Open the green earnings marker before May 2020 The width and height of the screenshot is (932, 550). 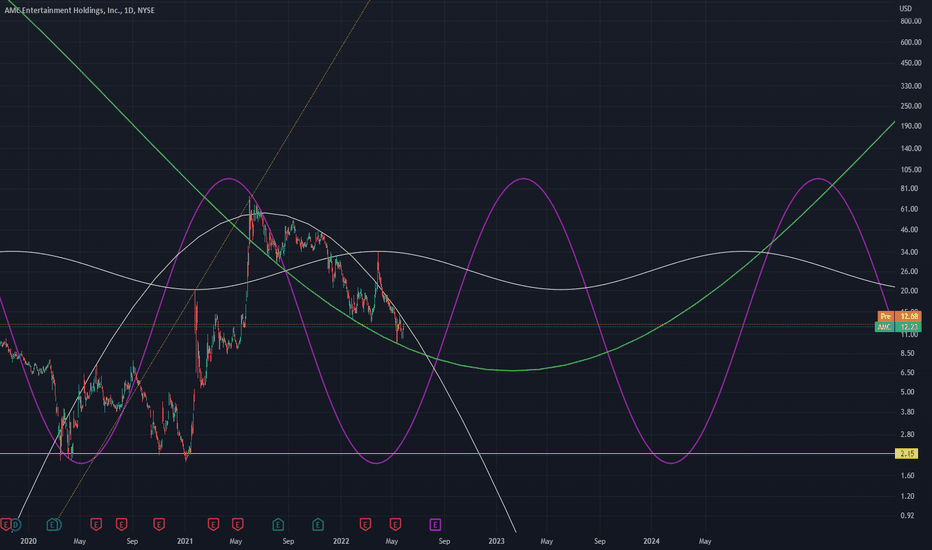[x=53, y=524]
